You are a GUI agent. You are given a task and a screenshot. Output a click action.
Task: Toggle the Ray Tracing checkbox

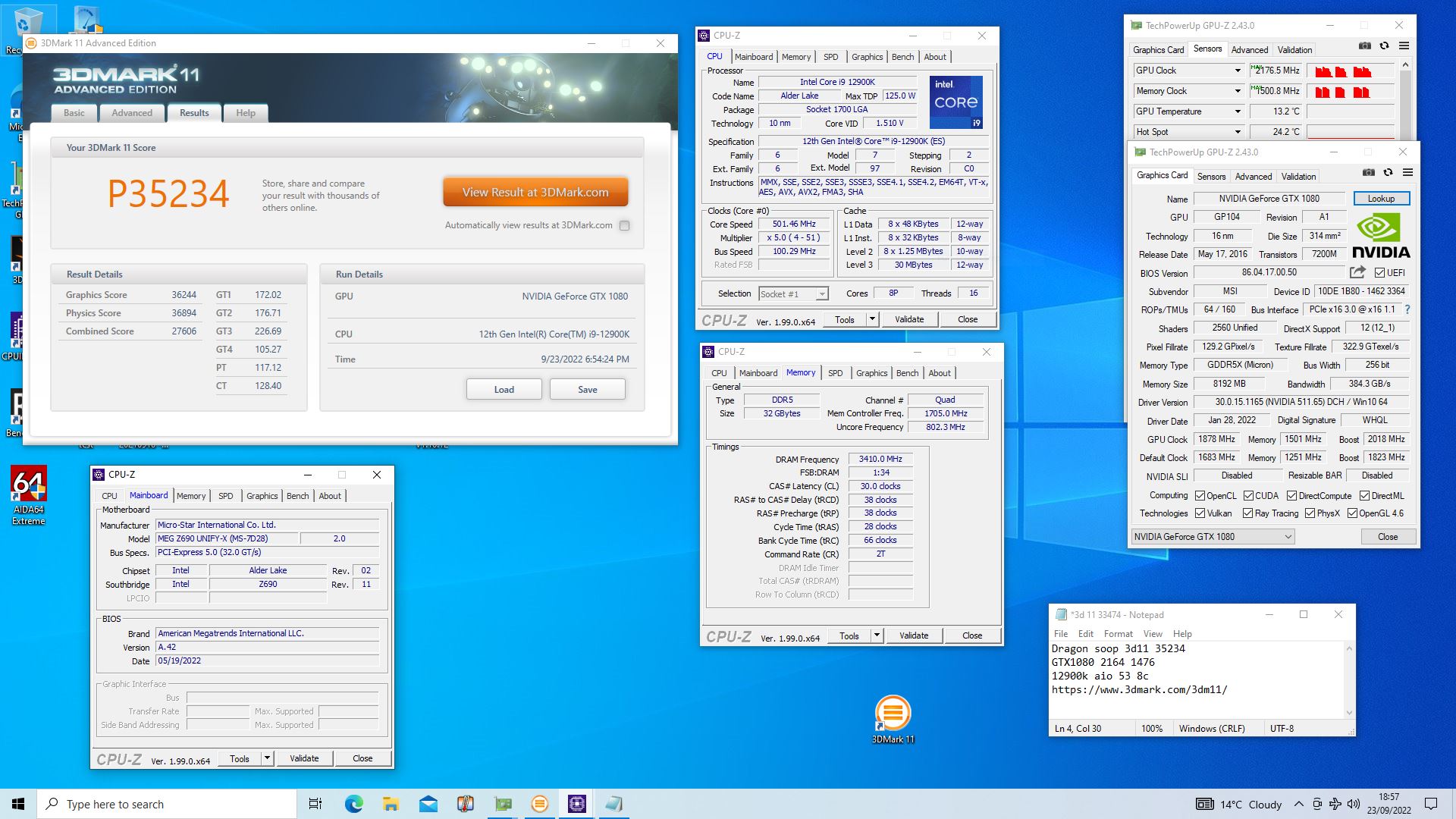pos(1248,513)
